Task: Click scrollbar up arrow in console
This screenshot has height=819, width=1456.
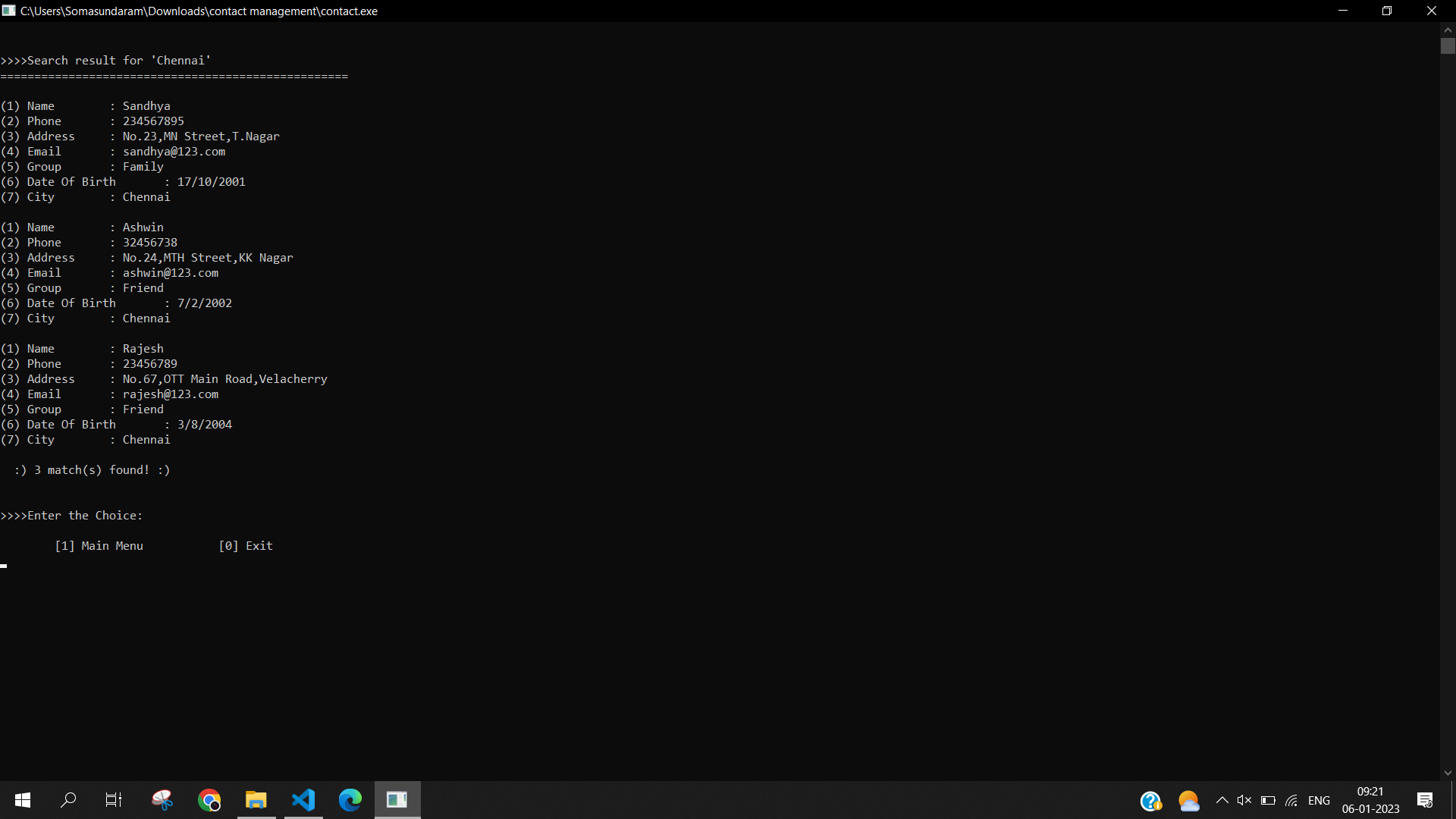Action: pos(1448,30)
